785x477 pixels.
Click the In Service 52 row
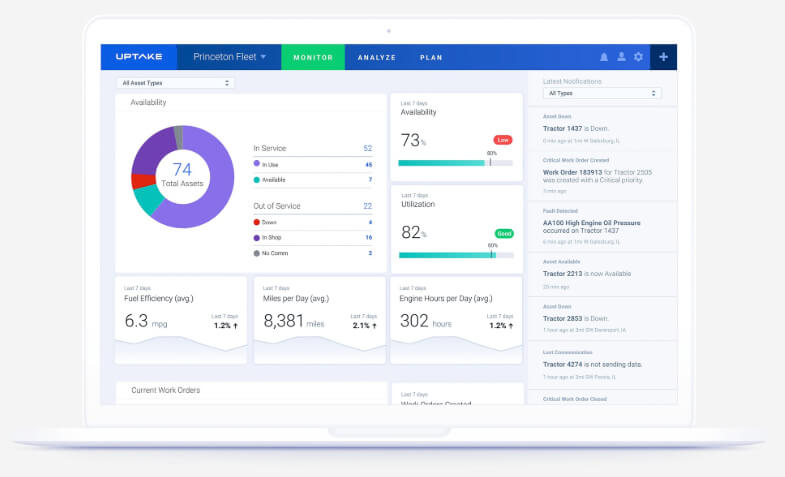click(313, 148)
